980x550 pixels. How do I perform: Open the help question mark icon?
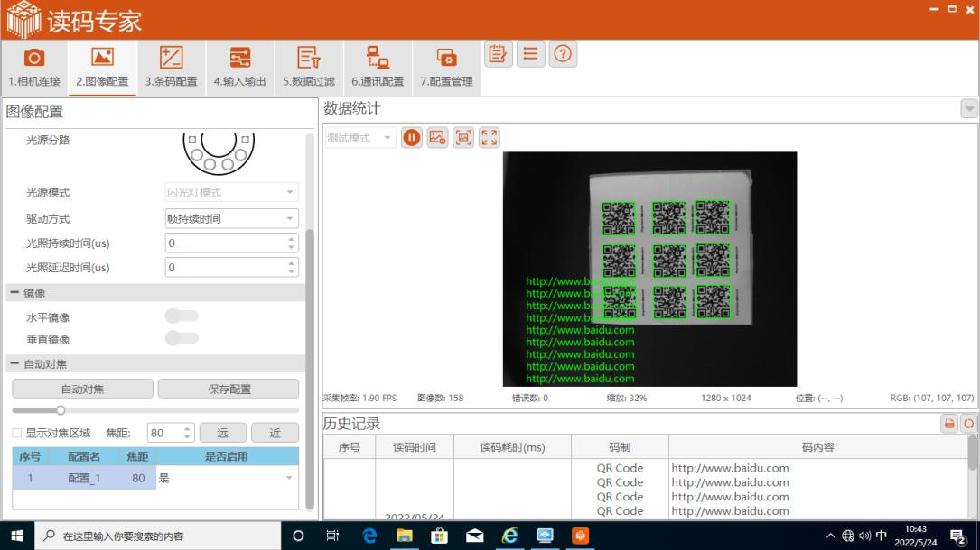(x=563, y=54)
